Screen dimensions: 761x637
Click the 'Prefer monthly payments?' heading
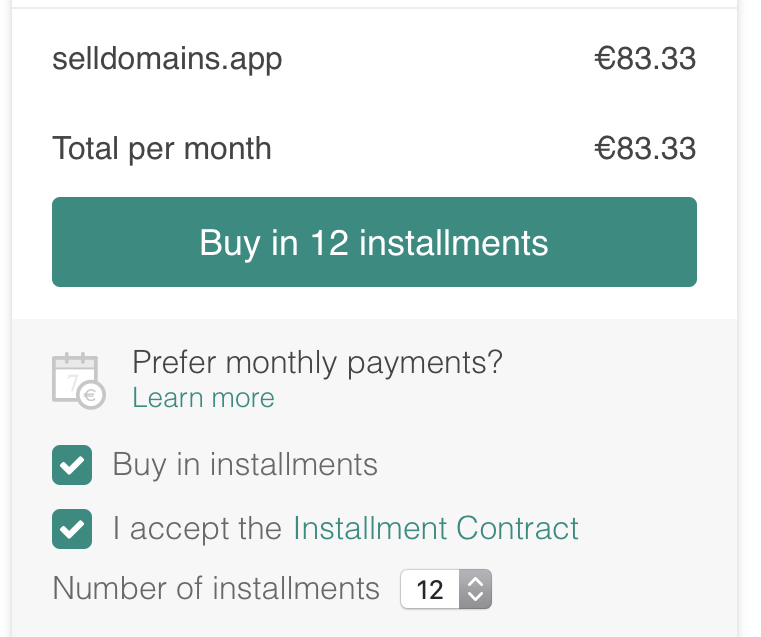317,363
